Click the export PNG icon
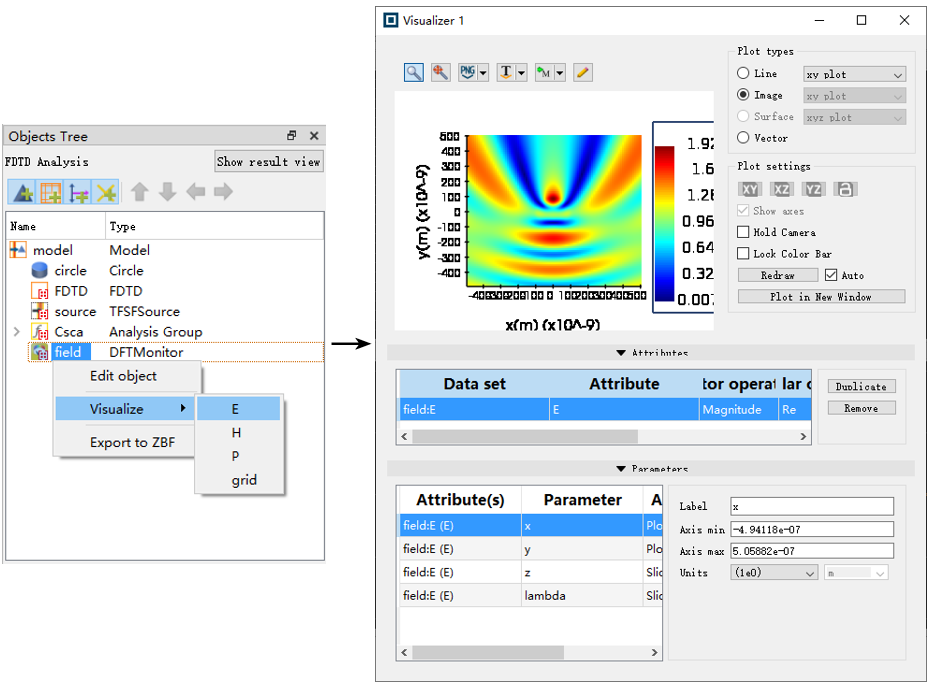Screen dimensions: 932x687 (x=468, y=72)
